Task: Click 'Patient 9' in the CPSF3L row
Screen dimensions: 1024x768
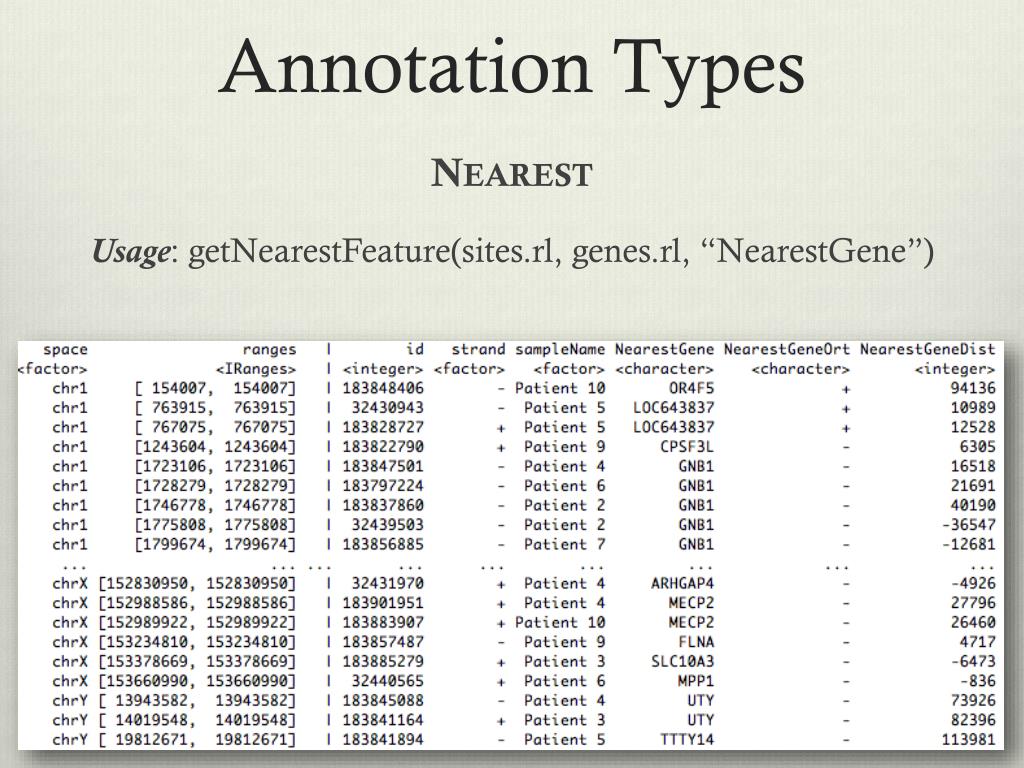Action: (564, 447)
